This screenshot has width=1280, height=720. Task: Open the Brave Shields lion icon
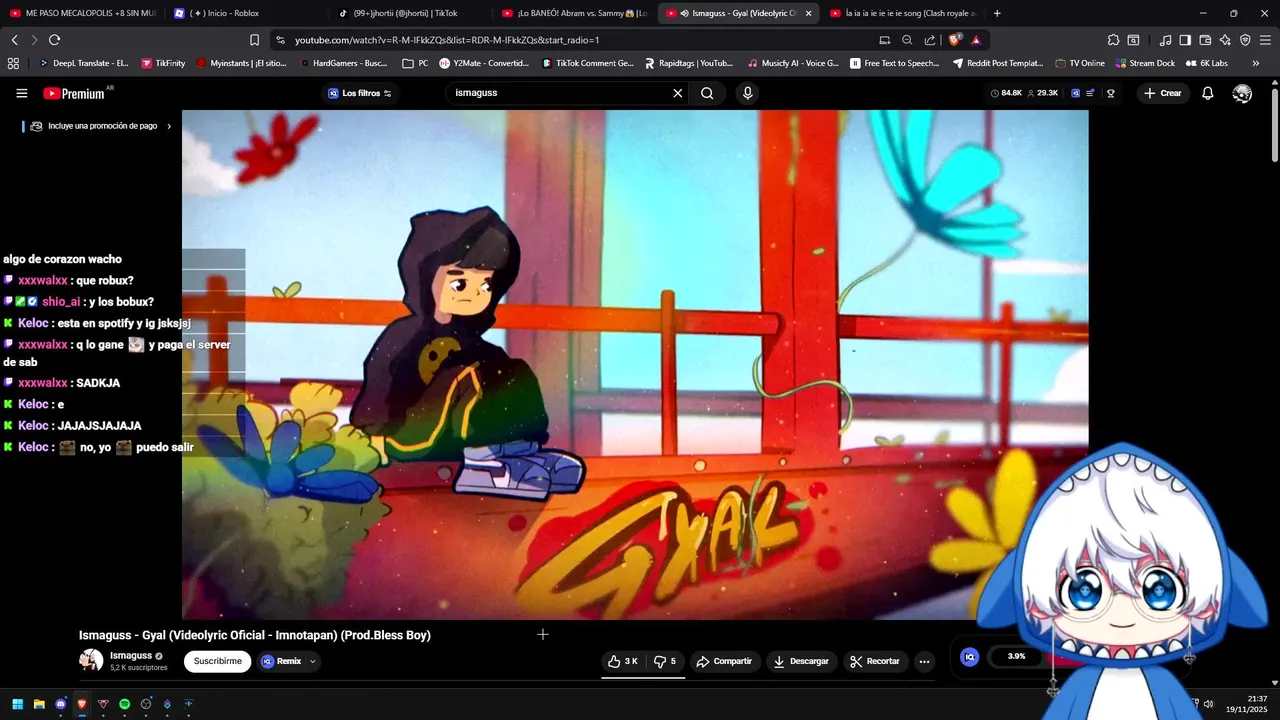point(955,40)
